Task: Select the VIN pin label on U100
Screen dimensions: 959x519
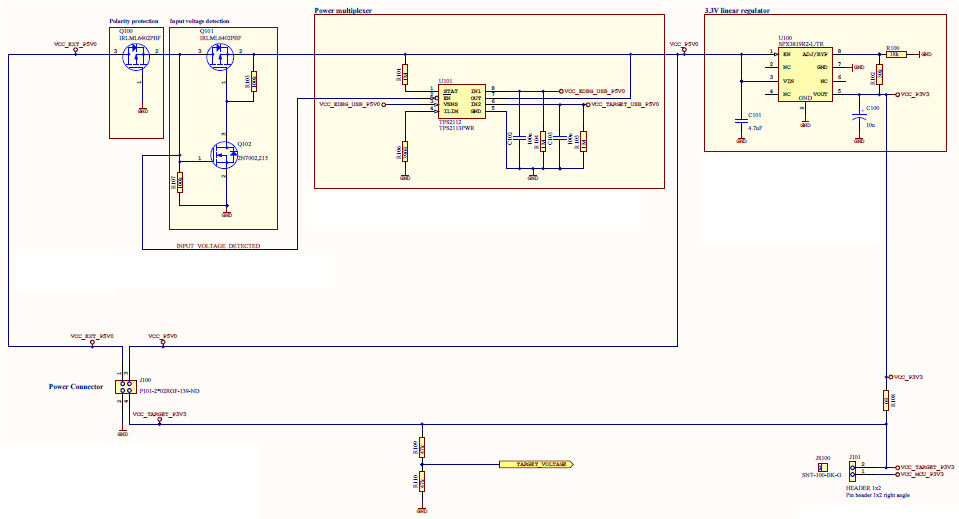Action: click(788, 81)
